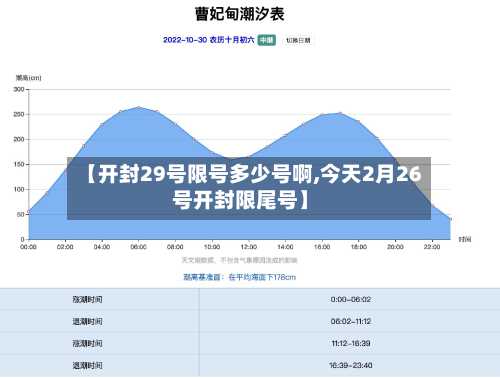Click the x-axis label 20:00
This screenshot has height=378, width=500.
pos(395,247)
